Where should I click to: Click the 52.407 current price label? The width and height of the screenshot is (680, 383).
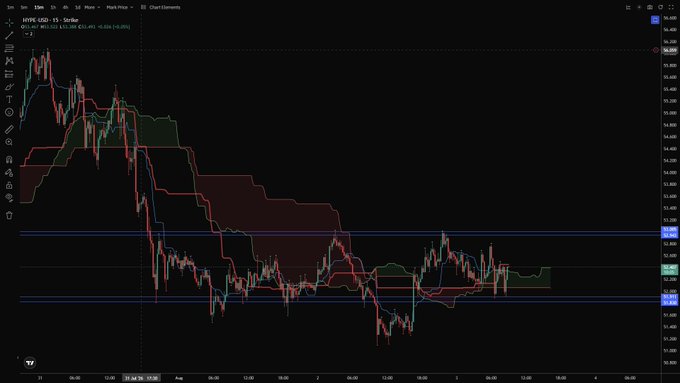[x=670, y=269]
